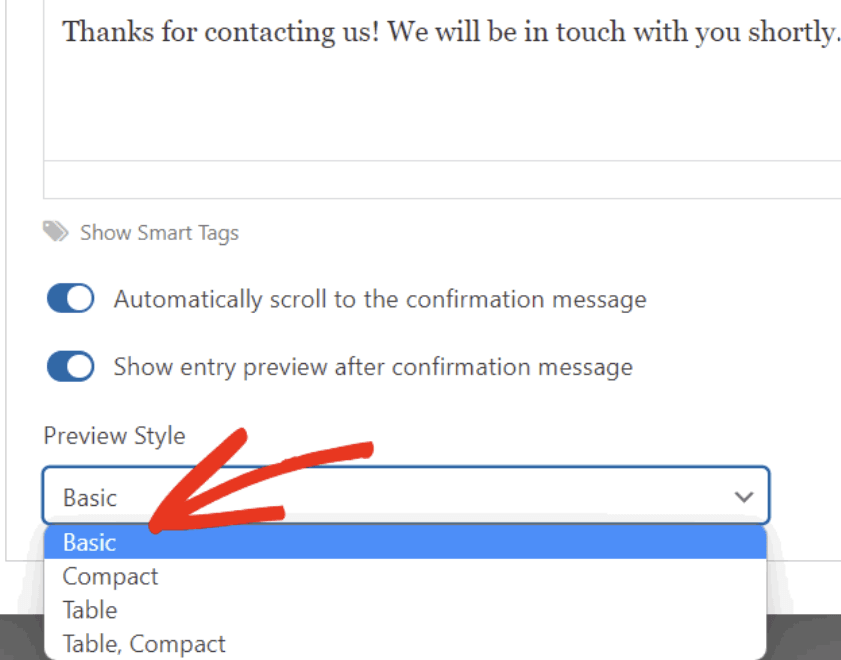Click the Preview Style section label
Screen dimensions: 841x660
pos(114,435)
